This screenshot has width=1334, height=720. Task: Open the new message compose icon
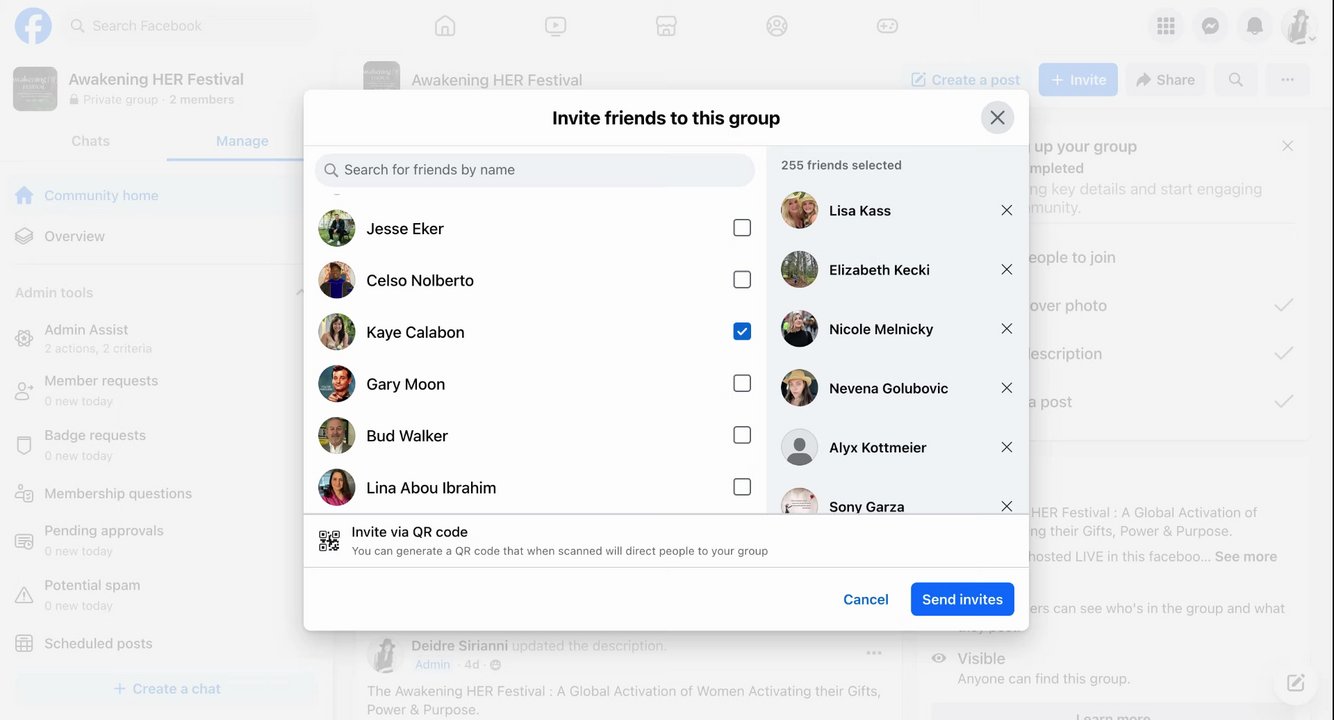pyautogui.click(x=1296, y=683)
